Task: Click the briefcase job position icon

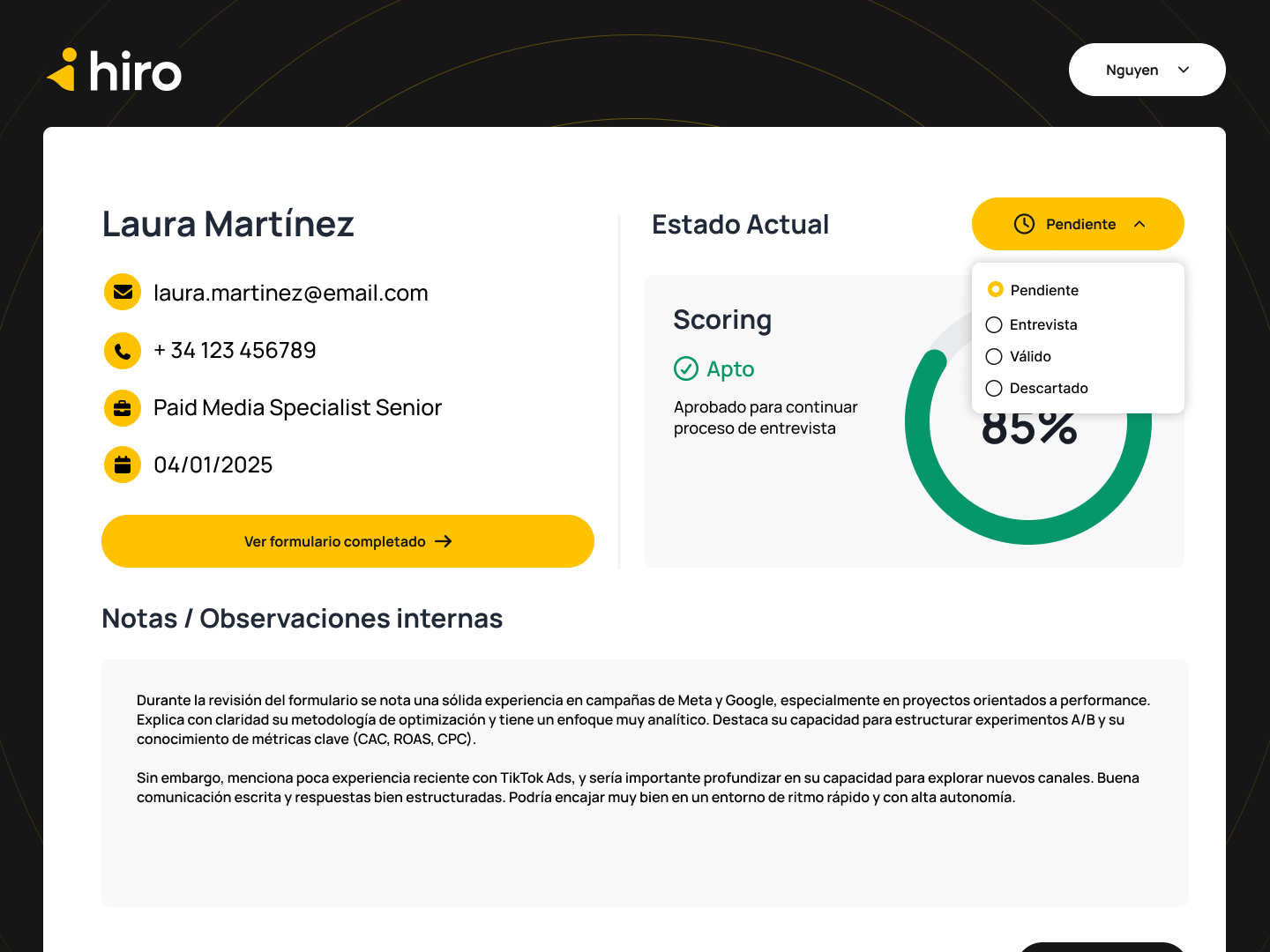Action: point(123,408)
